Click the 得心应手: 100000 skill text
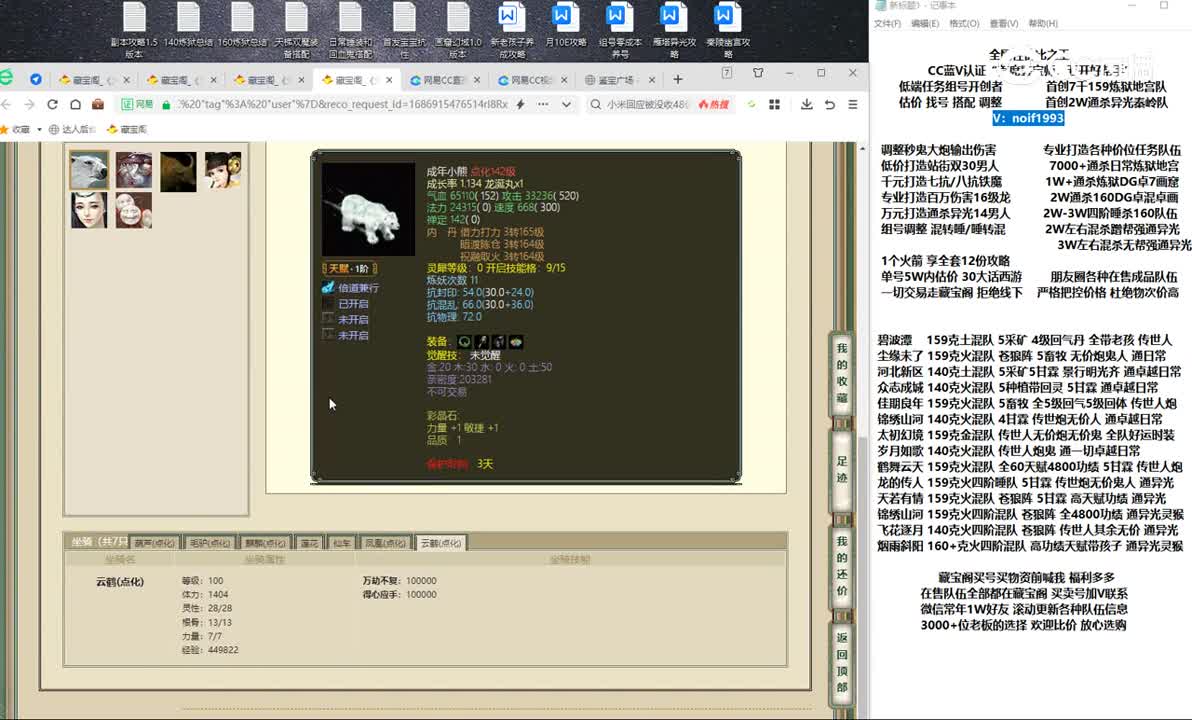The image size is (1192, 720). coord(399,594)
